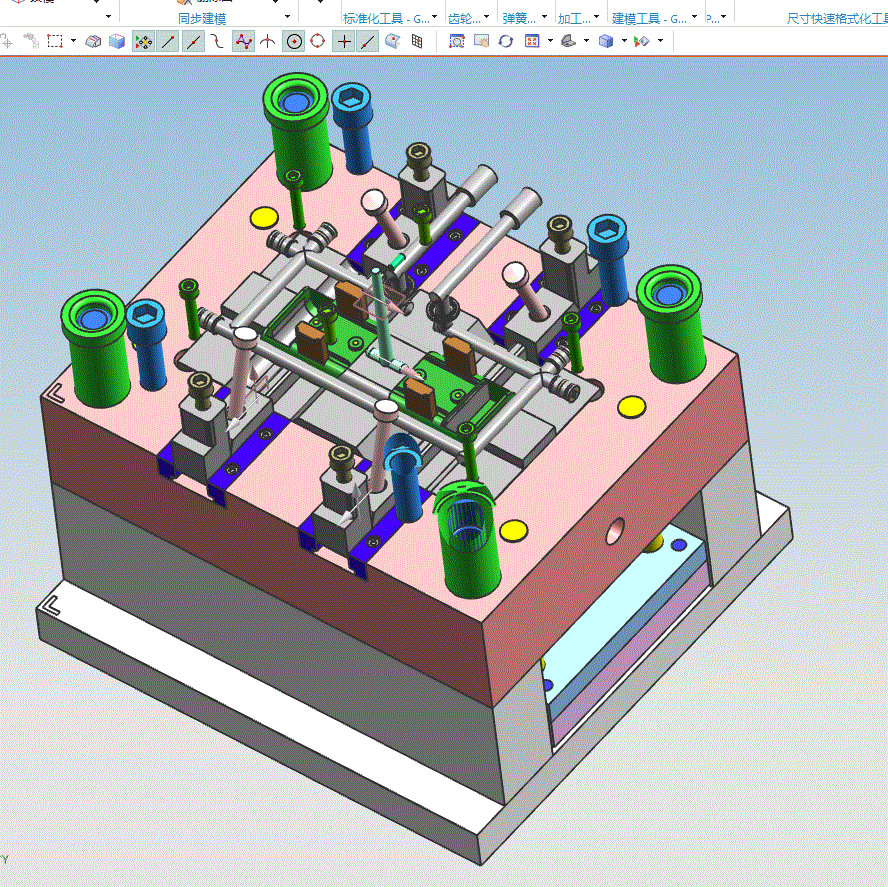888x887 pixels.
Task: Toggle Arc Center snapping
Action: click(293, 41)
